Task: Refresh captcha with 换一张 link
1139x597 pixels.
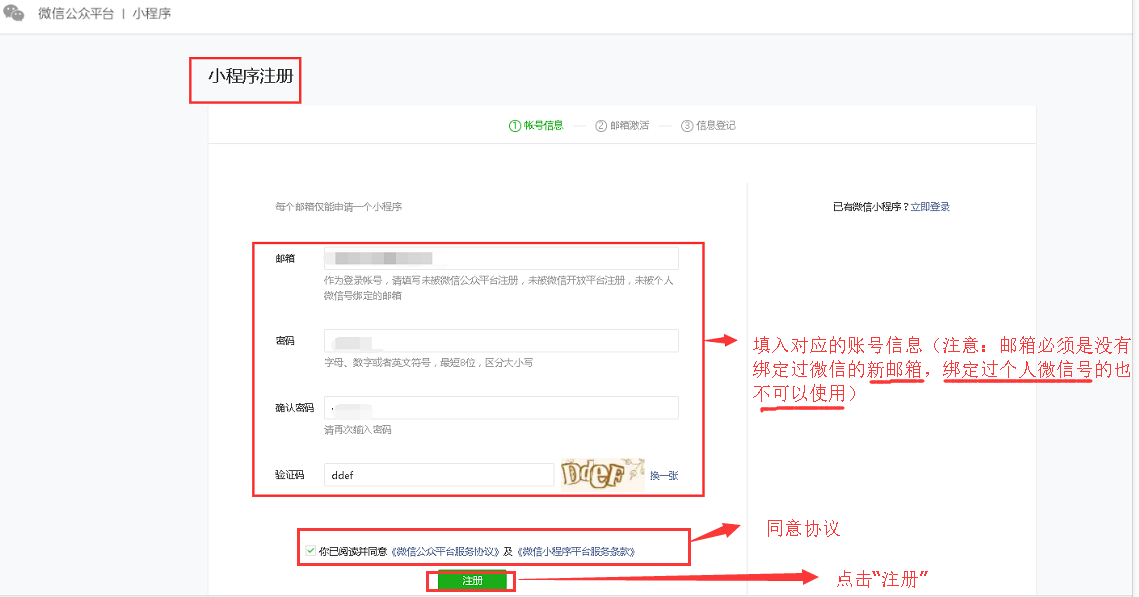Action: (664, 476)
